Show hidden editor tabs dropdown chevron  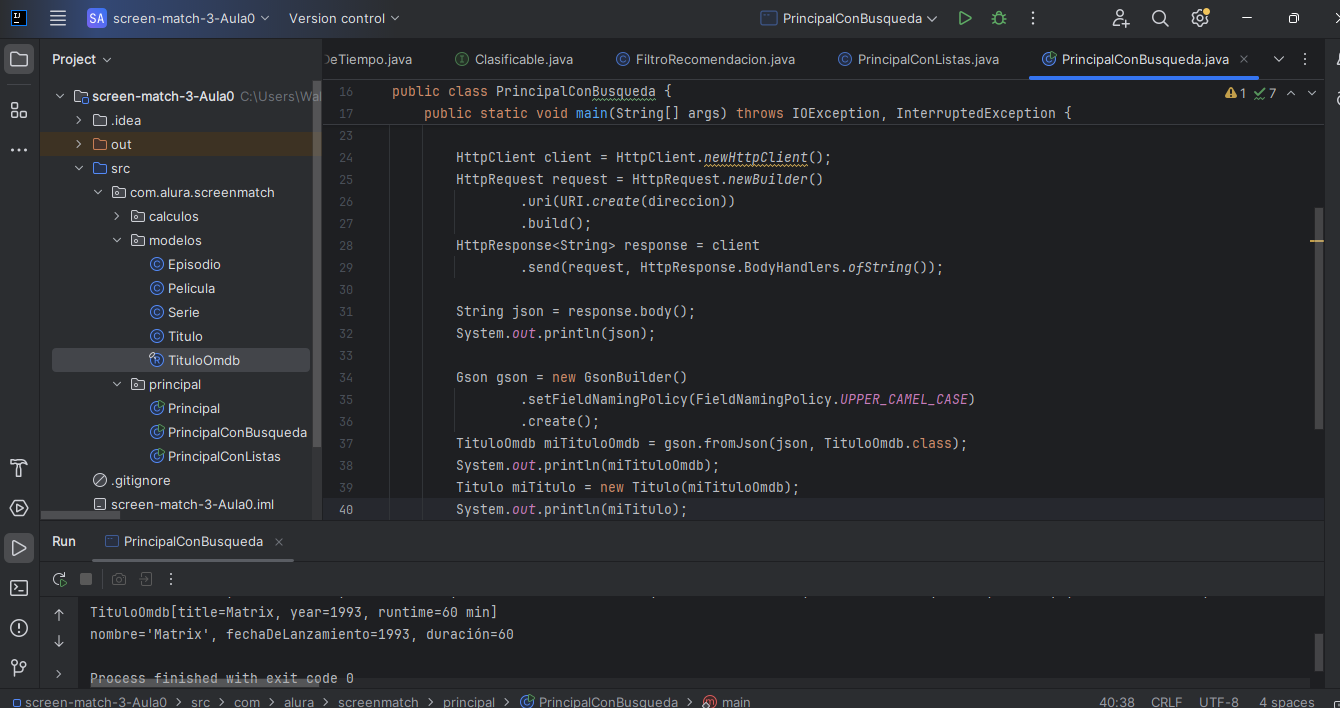1278,59
